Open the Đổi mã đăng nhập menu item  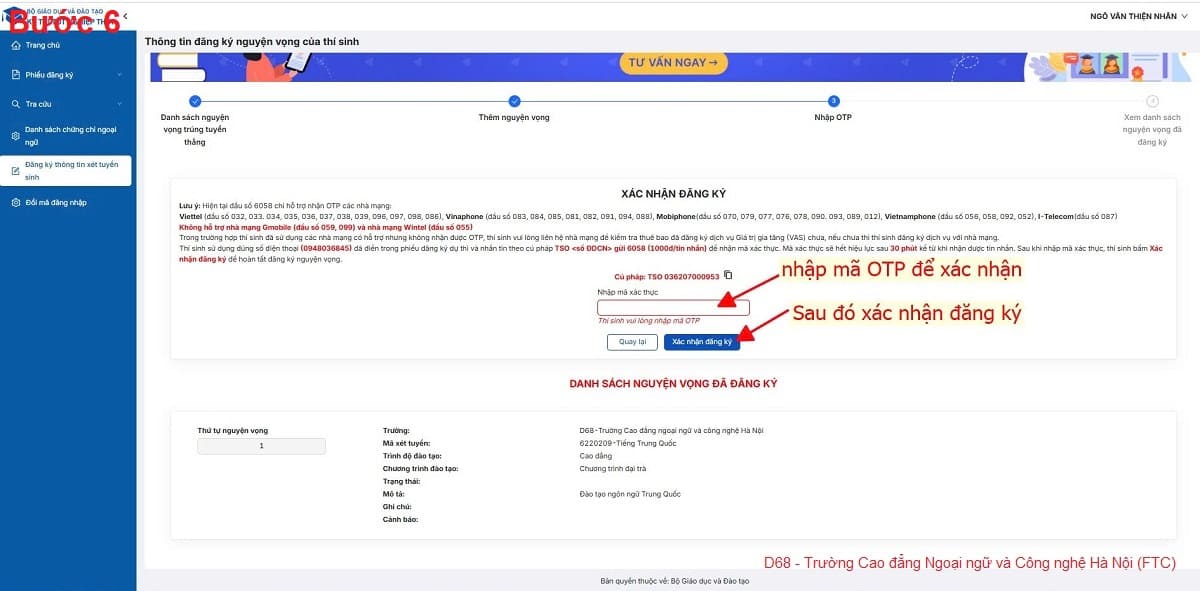point(56,203)
